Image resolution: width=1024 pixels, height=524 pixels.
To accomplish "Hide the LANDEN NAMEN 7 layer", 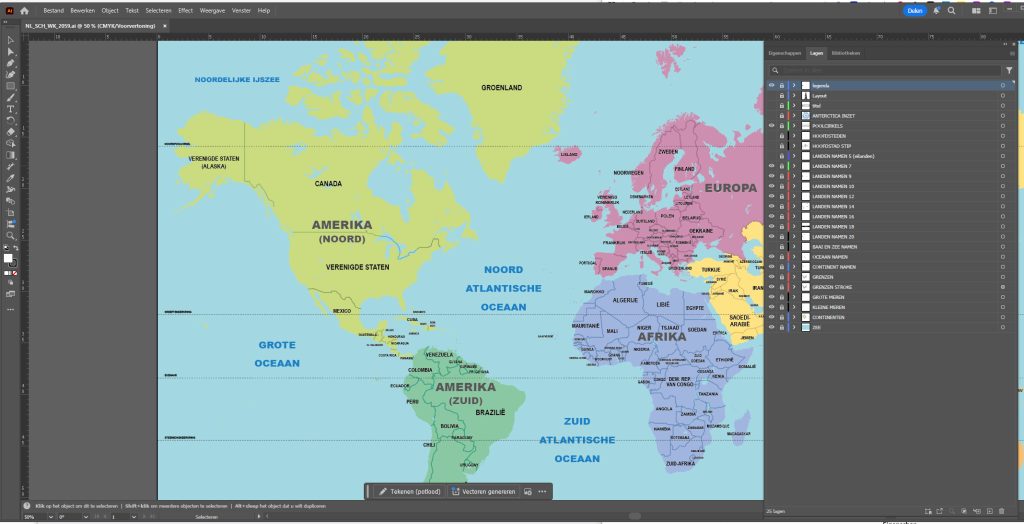I will [772, 166].
